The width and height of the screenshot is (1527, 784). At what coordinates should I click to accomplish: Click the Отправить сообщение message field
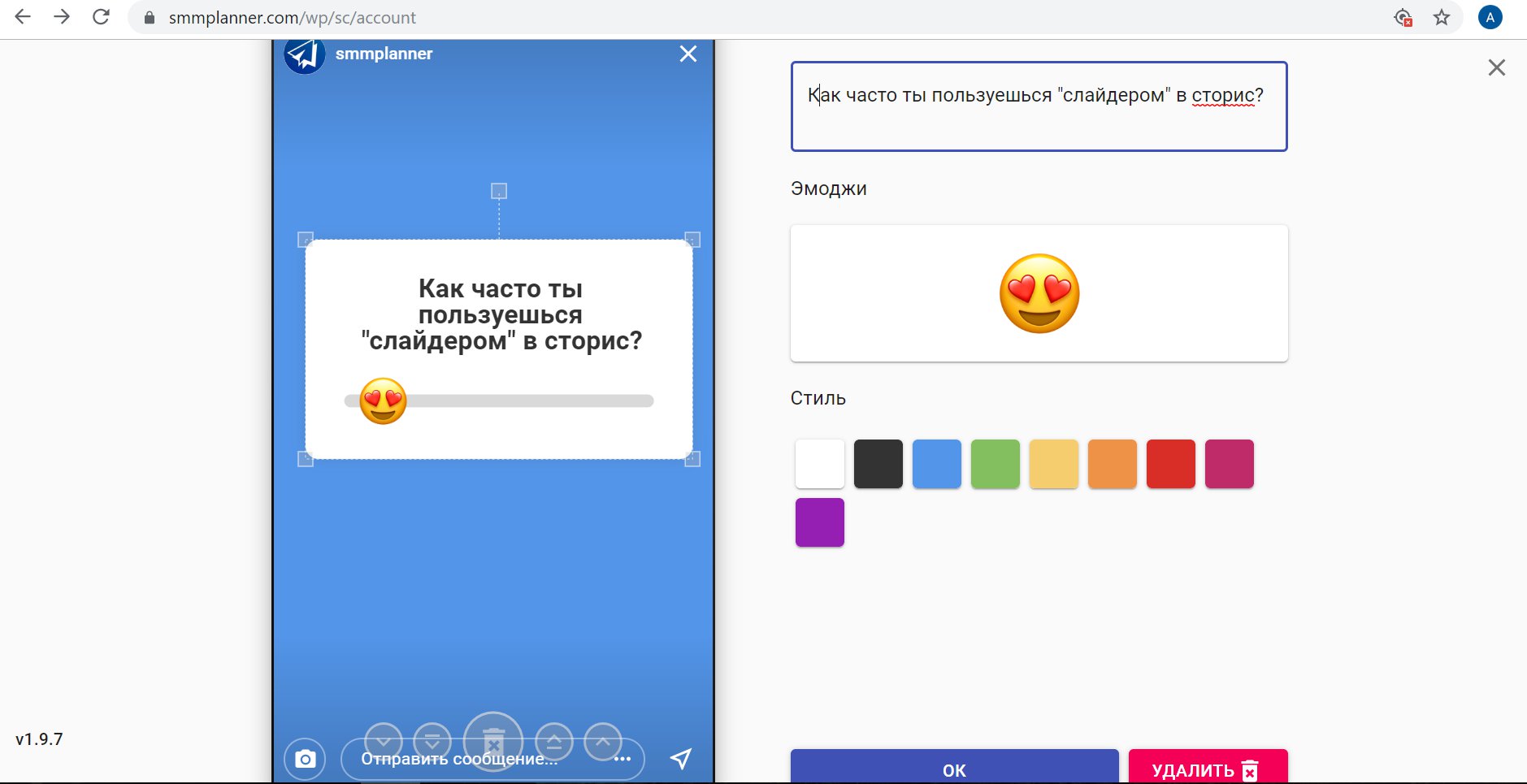coord(492,759)
